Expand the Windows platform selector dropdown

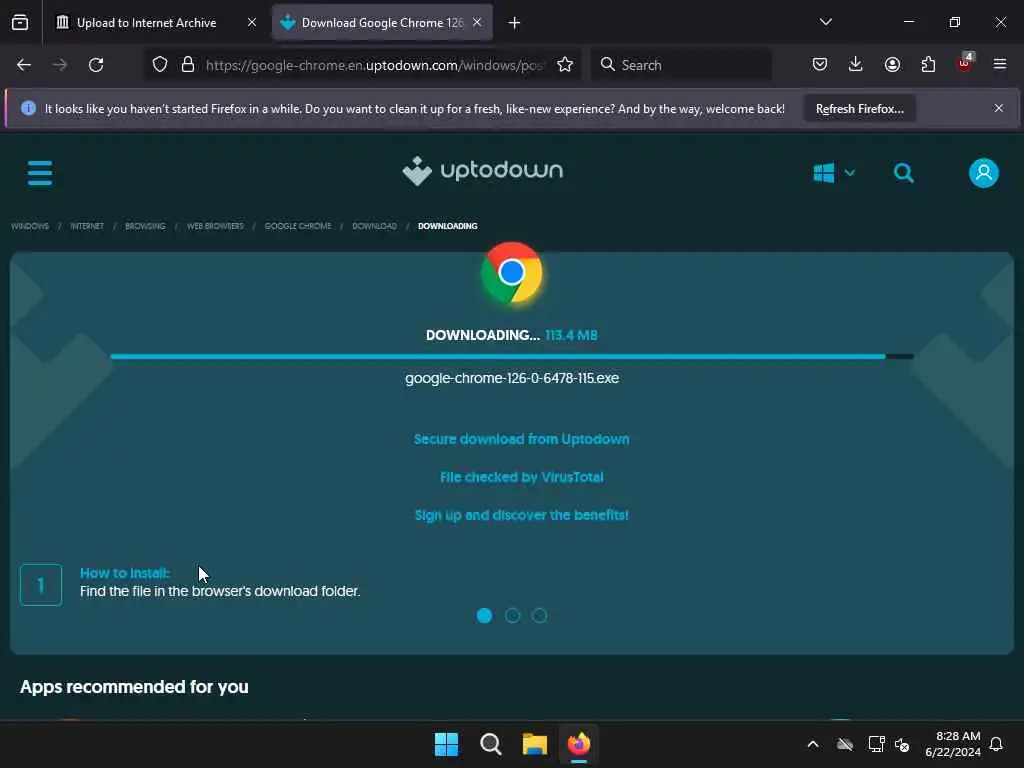pos(834,173)
